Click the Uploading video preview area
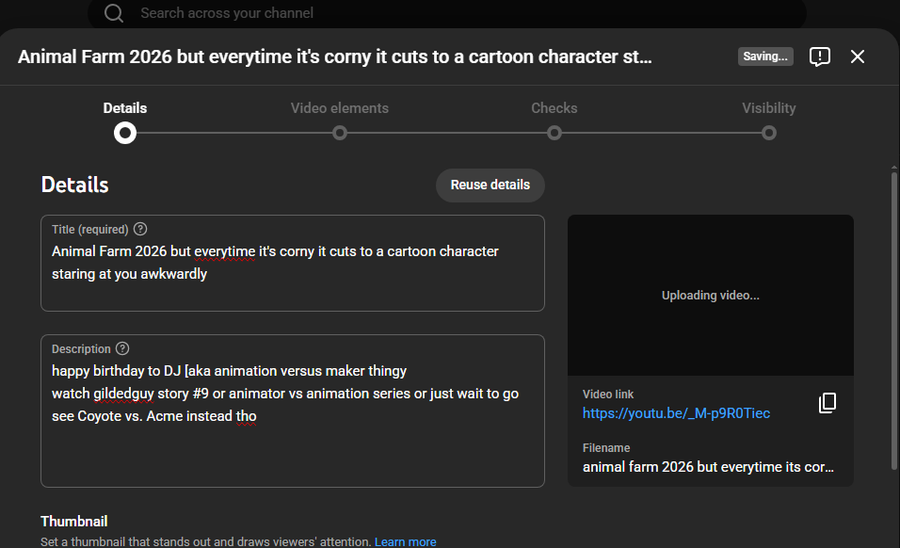Screen dimensions: 900x548 710,295
